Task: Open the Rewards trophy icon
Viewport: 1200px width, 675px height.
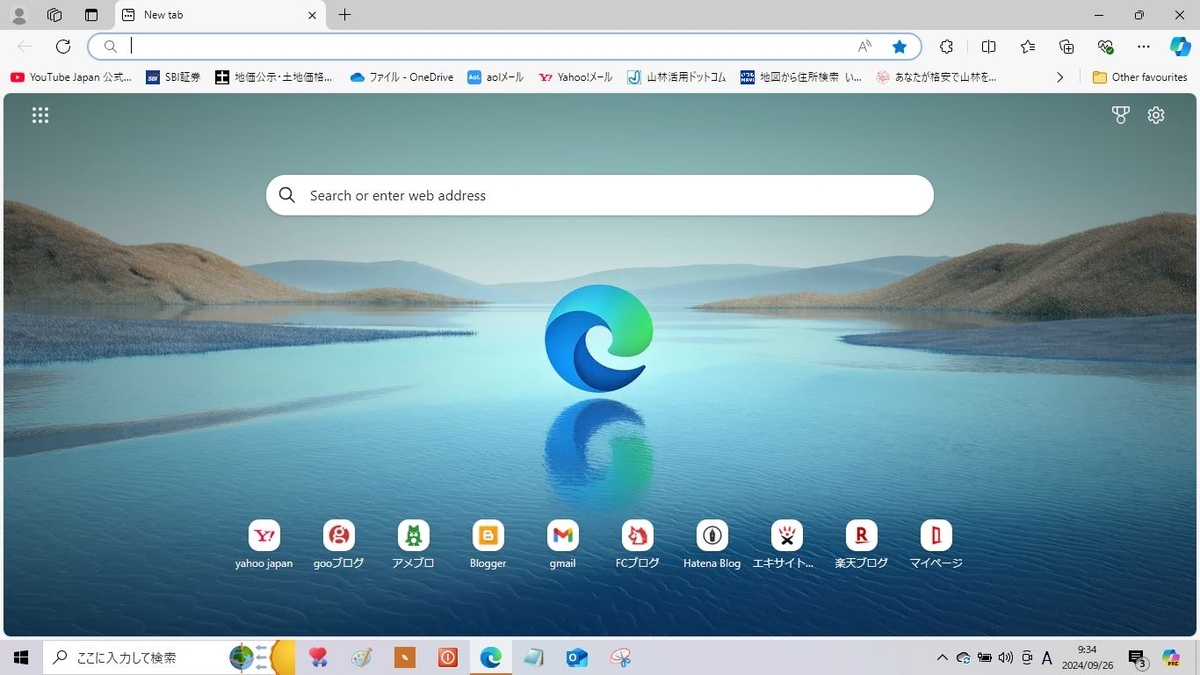Action: point(1120,115)
